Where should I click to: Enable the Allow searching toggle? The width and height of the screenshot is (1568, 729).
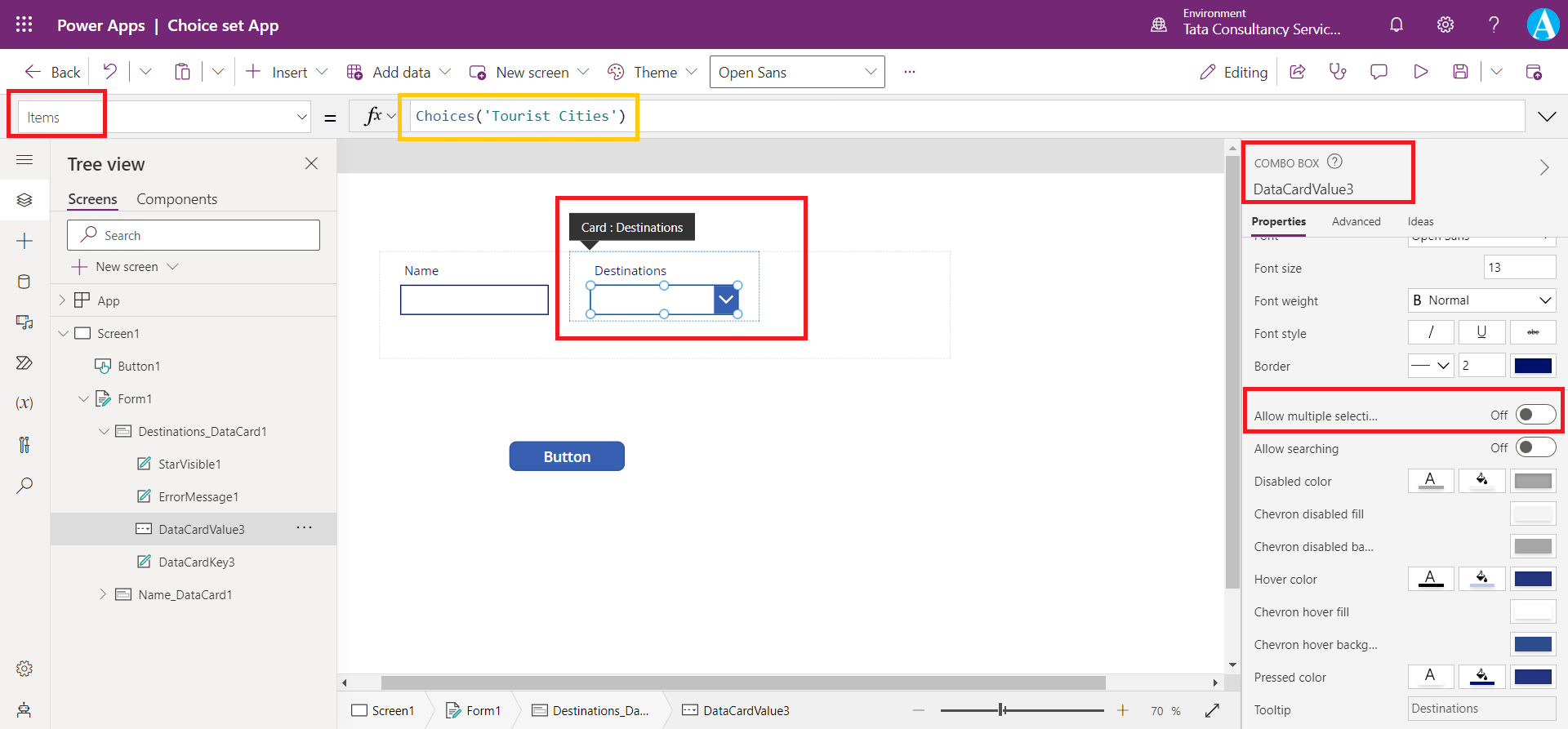(1535, 447)
